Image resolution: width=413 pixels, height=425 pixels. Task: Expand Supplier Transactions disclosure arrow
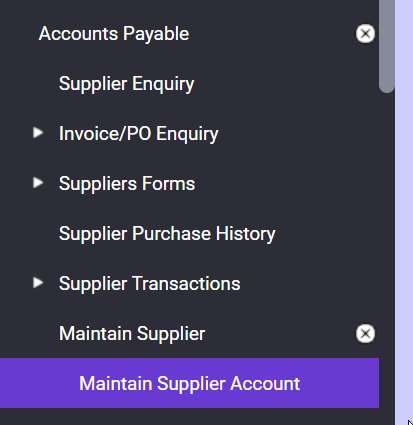tap(38, 283)
